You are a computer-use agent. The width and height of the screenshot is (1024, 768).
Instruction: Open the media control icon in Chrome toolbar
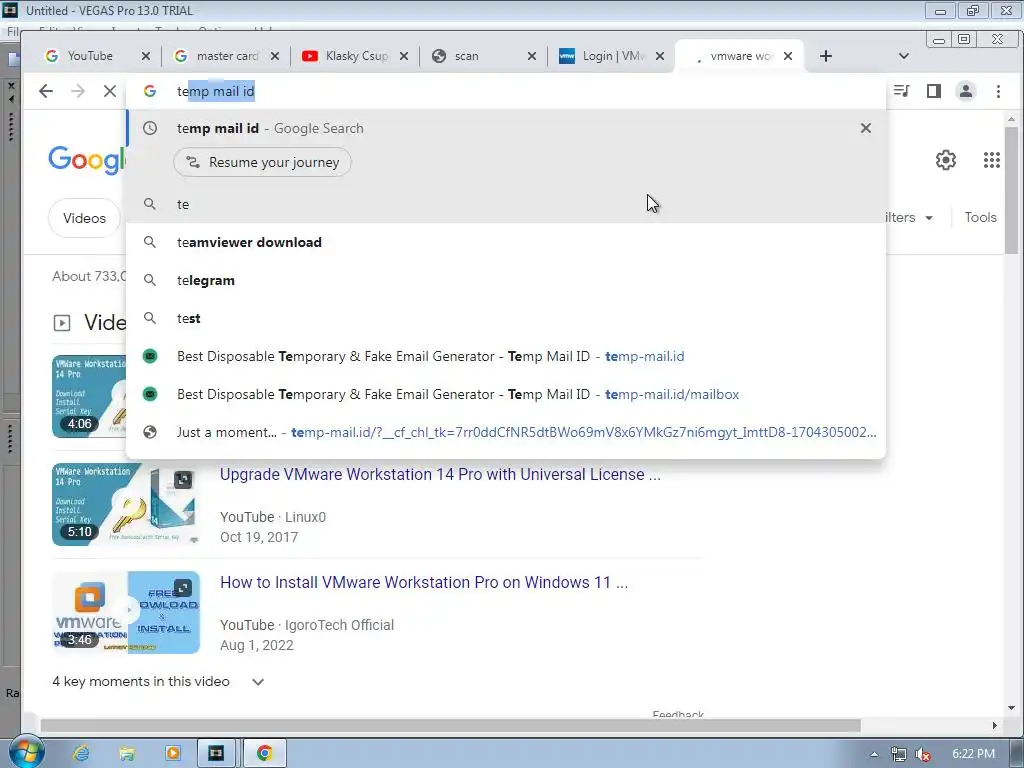[x=902, y=91]
